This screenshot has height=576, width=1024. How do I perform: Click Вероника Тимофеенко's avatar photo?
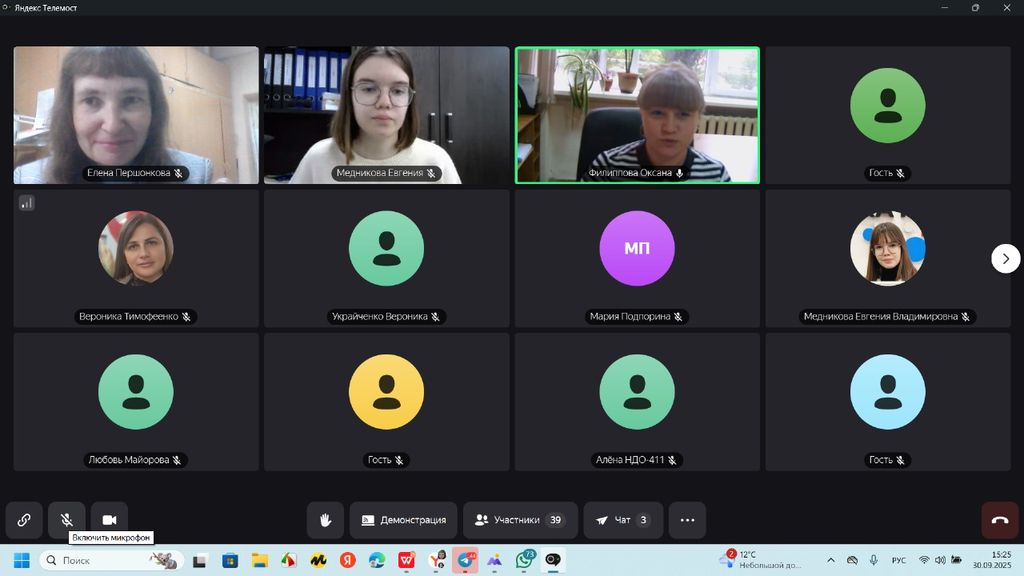click(136, 248)
